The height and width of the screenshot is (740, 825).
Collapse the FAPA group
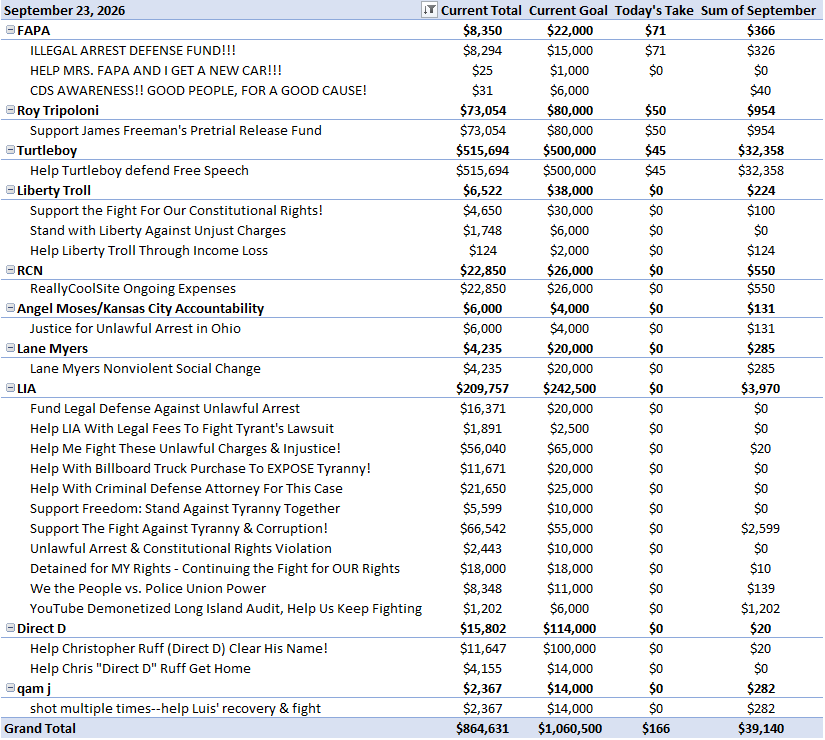tap(10, 30)
